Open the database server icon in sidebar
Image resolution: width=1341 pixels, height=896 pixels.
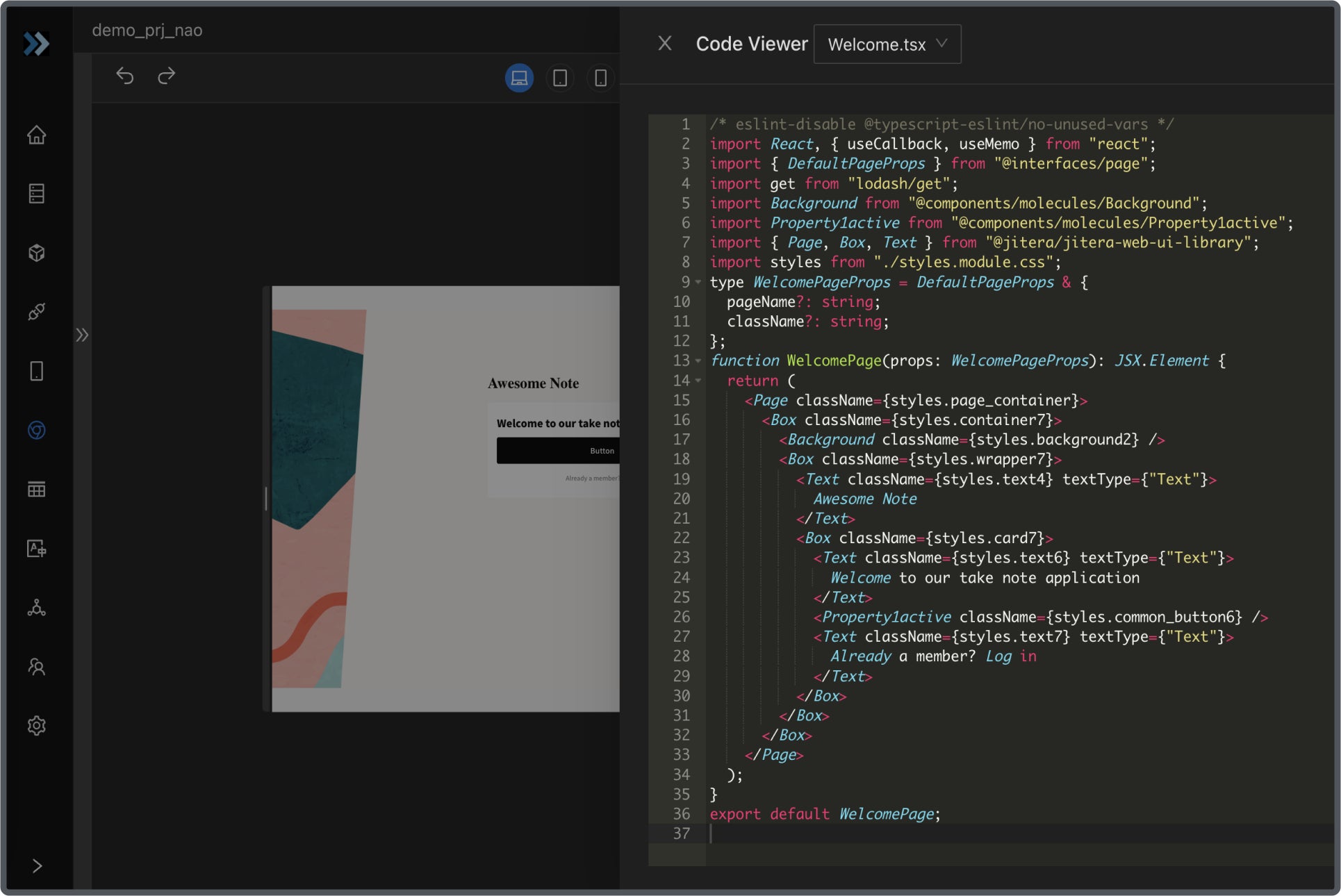click(37, 194)
